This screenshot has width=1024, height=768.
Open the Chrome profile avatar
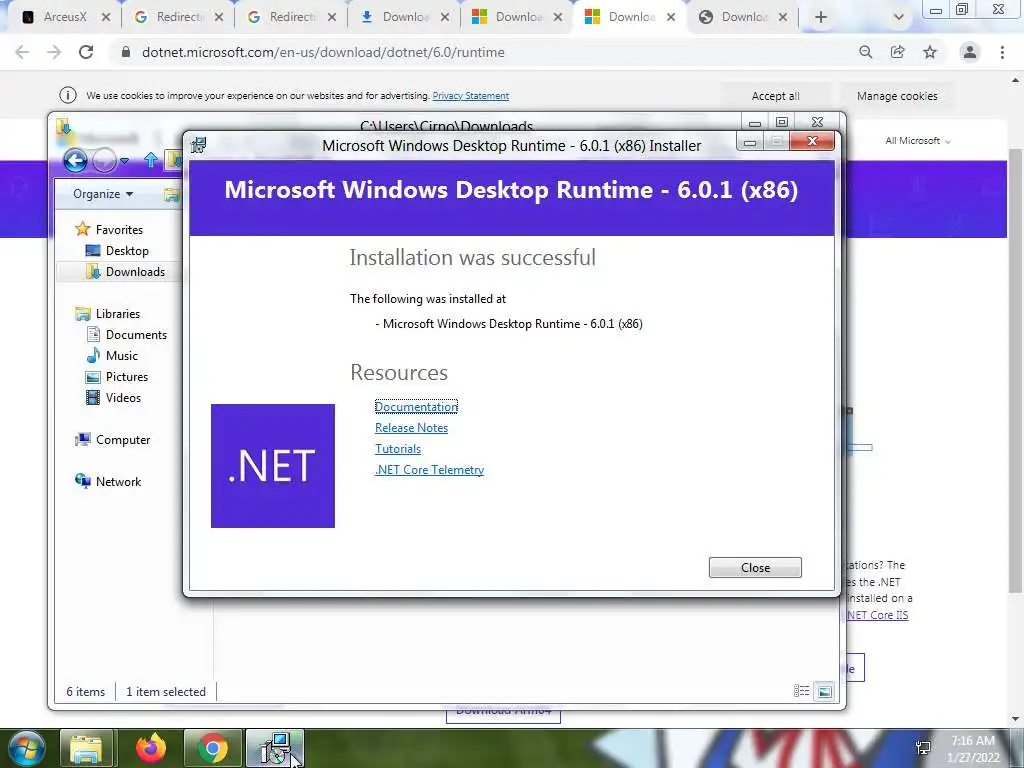(970, 52)
